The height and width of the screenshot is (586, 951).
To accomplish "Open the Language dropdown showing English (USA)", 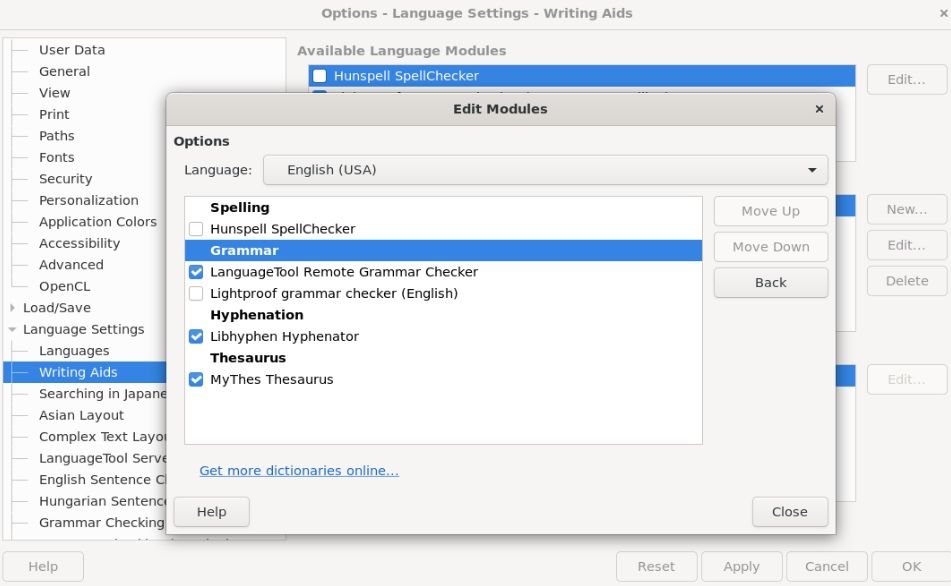I will (x=545, y=170).
